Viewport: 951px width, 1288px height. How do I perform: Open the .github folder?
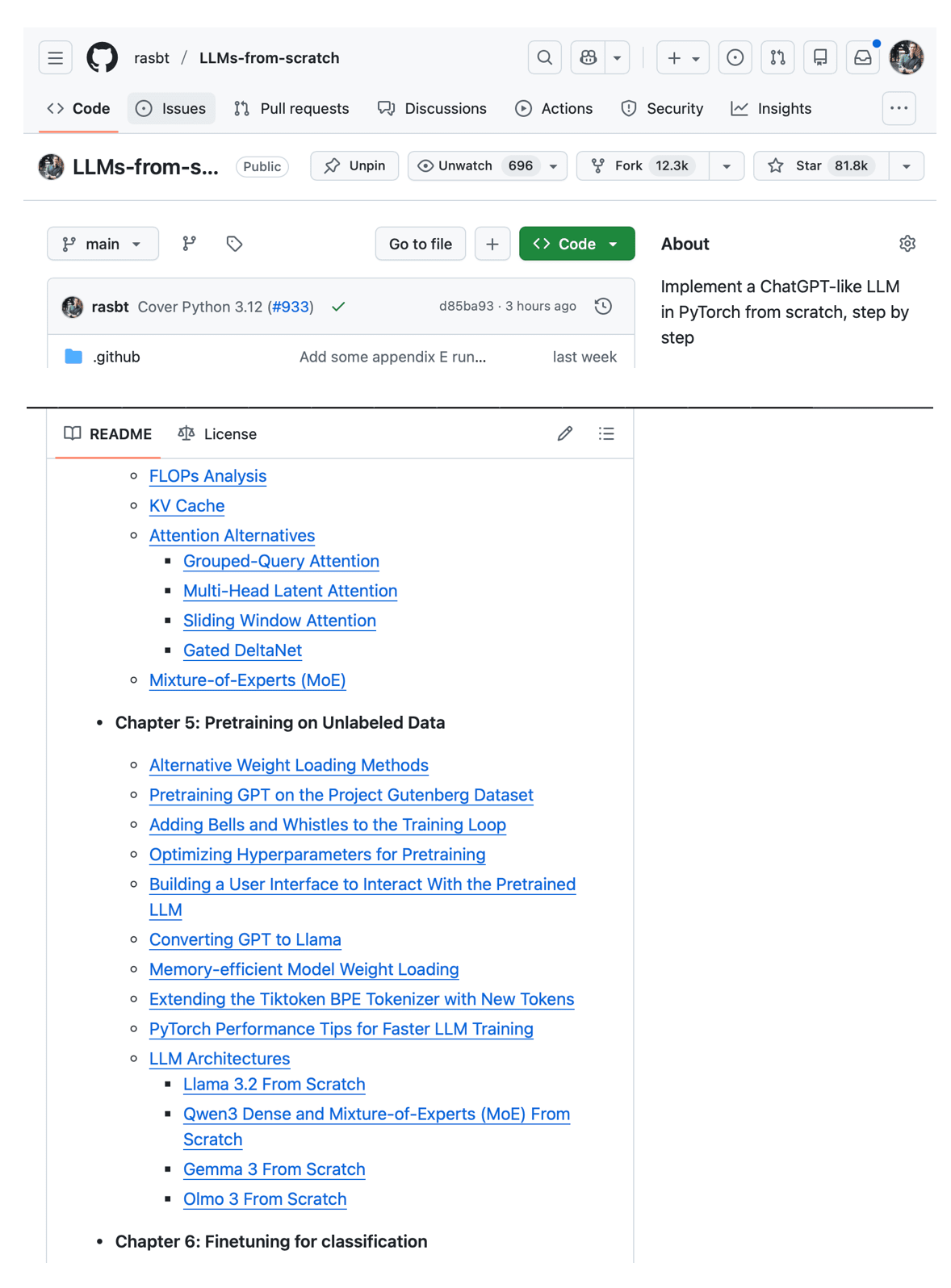116,357
